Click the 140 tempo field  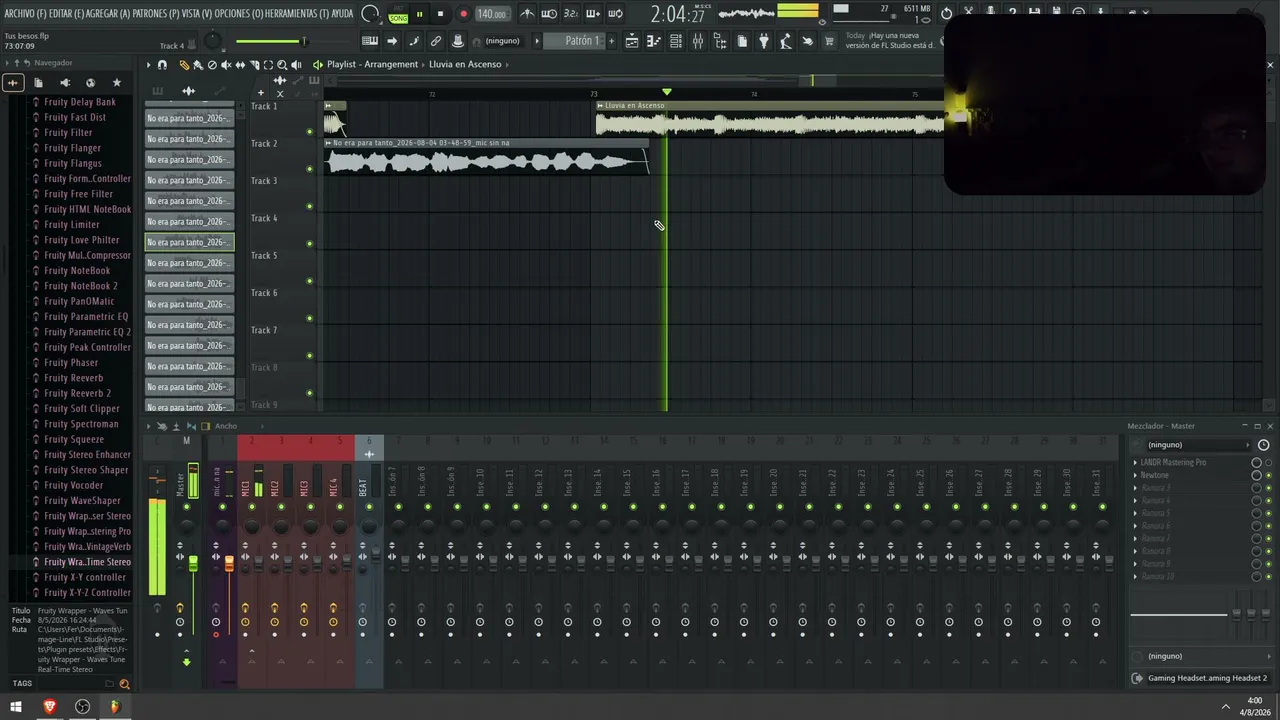pyautogui.click(x=491, y=14)
